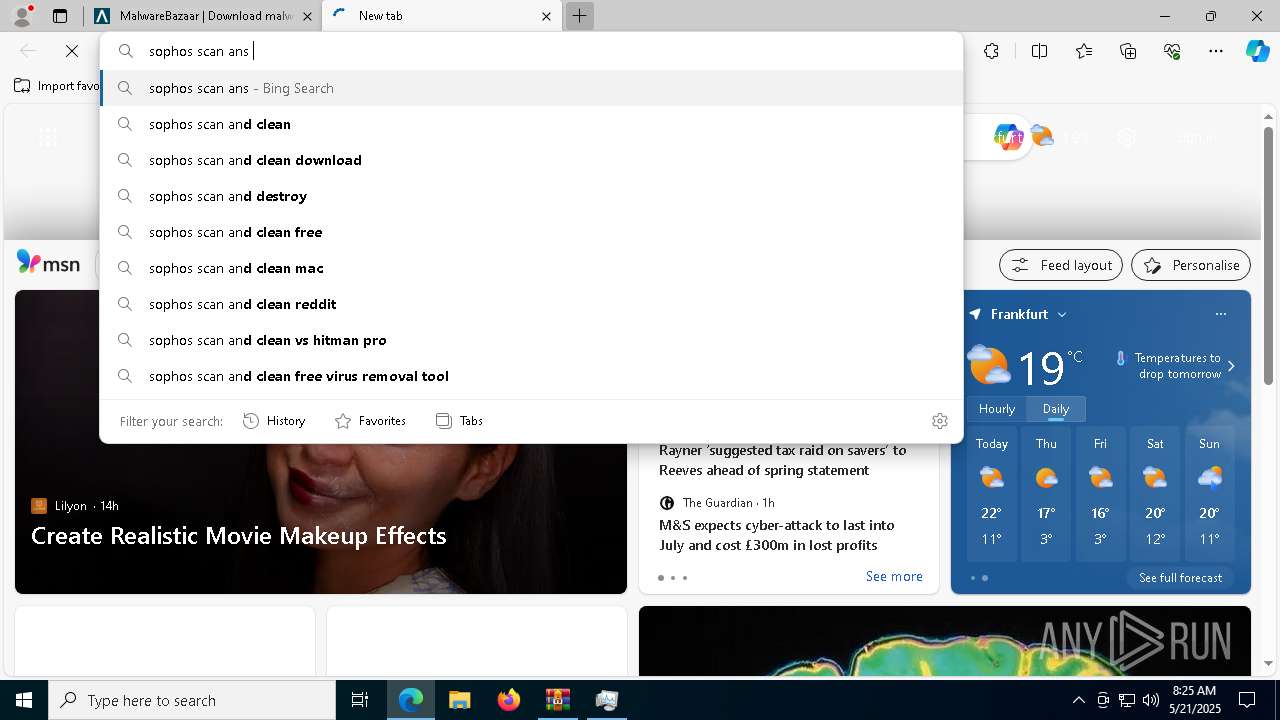Choose 'sophos scan and clean free virus removal tool'

(x=532, y=376)
